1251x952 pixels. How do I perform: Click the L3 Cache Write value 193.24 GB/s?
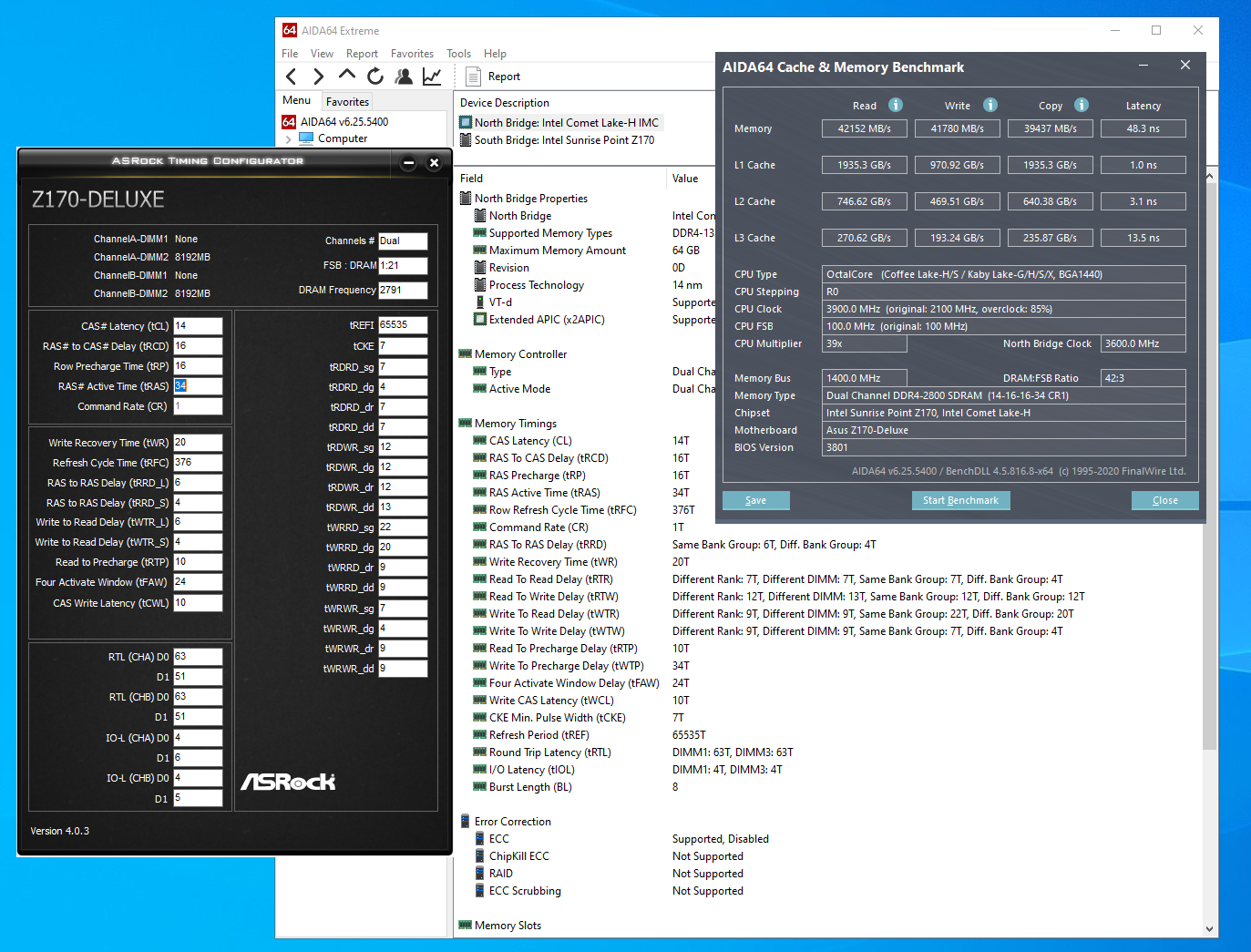pyautogui.click(x=958, y=238)
